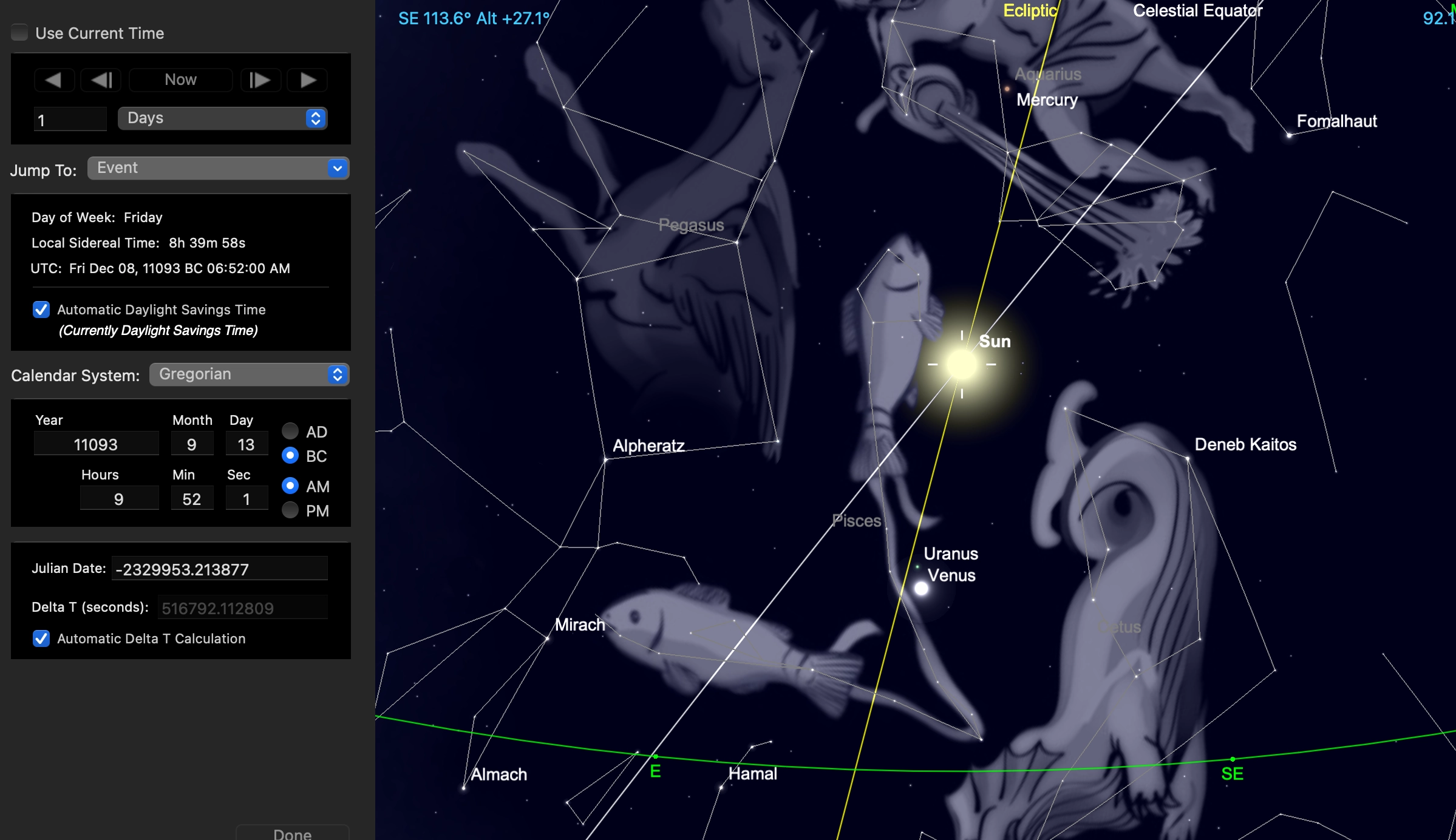Uncheck Automatic Delta T Calculation
Screen dimensions: 1456x840
coord(41,638)
